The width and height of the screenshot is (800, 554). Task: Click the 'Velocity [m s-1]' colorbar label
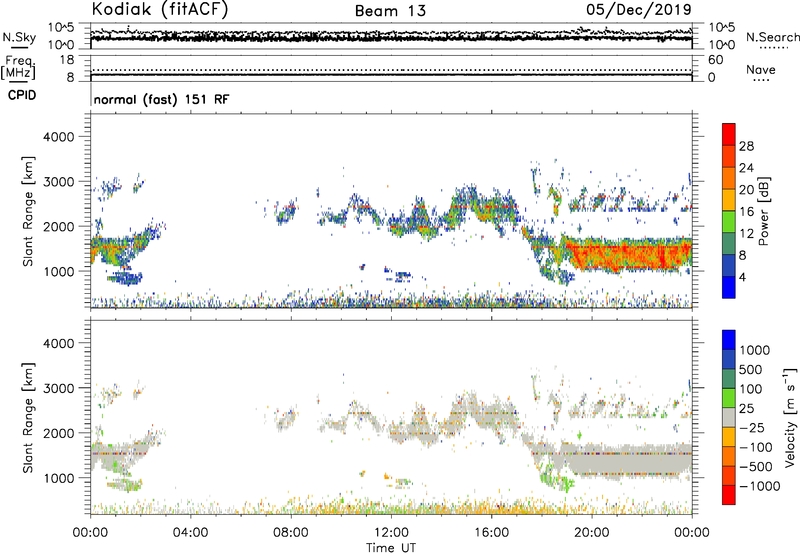point(790,417)
